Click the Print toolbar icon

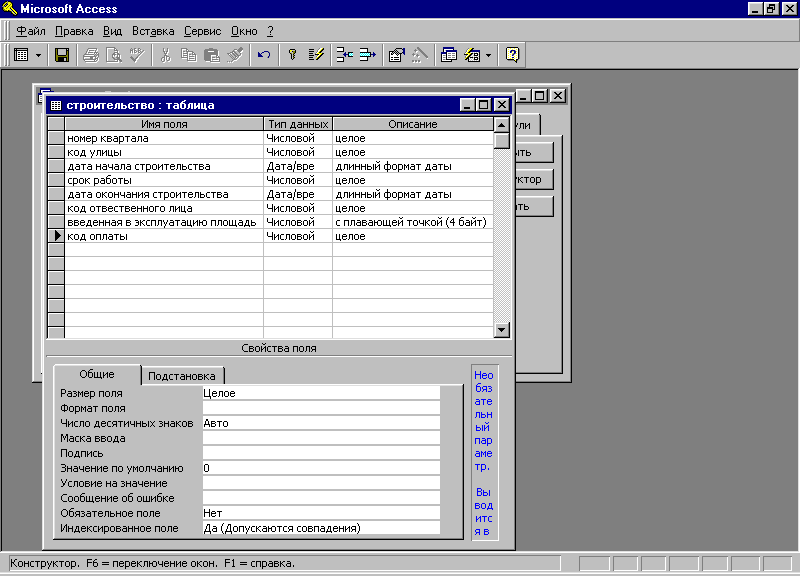(x=91, y=55)
